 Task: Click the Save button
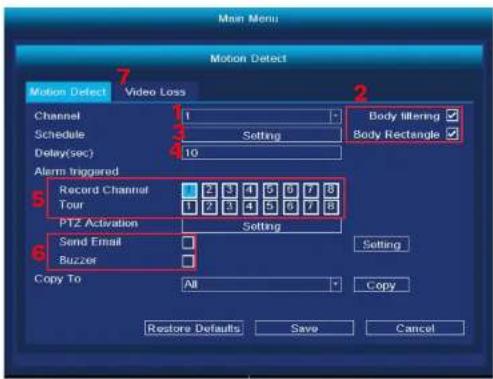(304, 328)
